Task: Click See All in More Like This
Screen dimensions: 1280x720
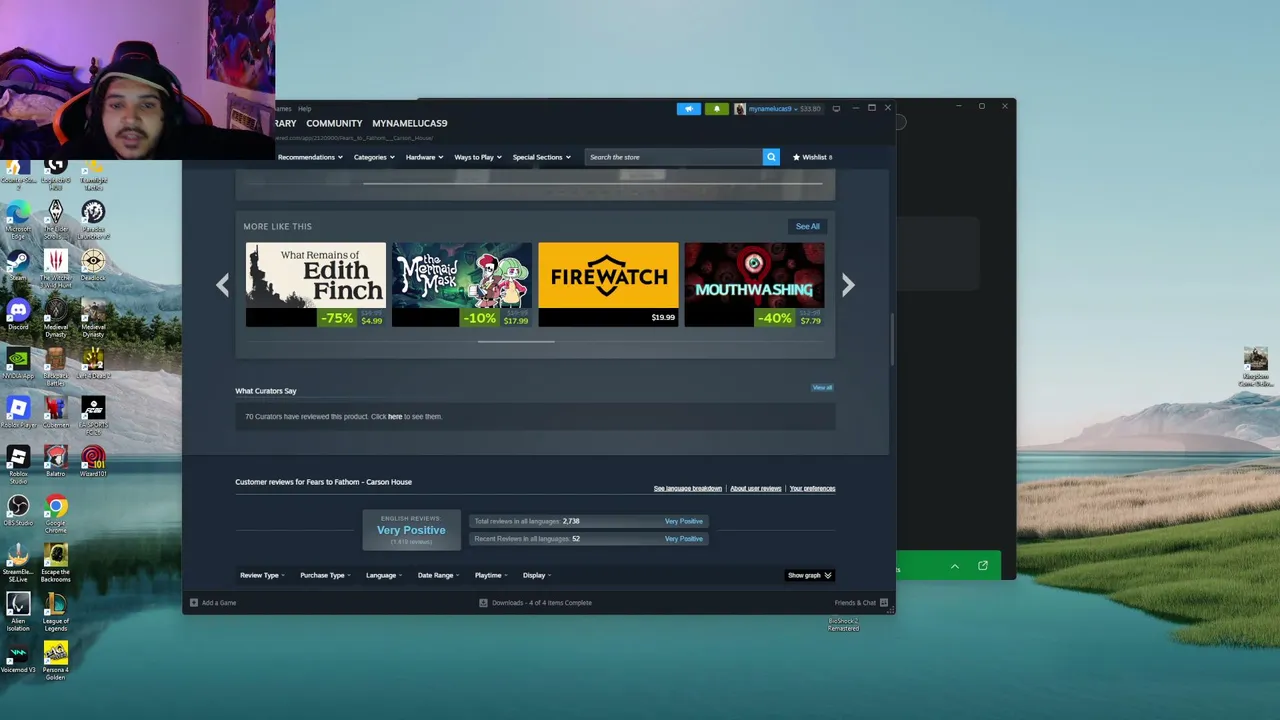Action: tap(807, 226)
